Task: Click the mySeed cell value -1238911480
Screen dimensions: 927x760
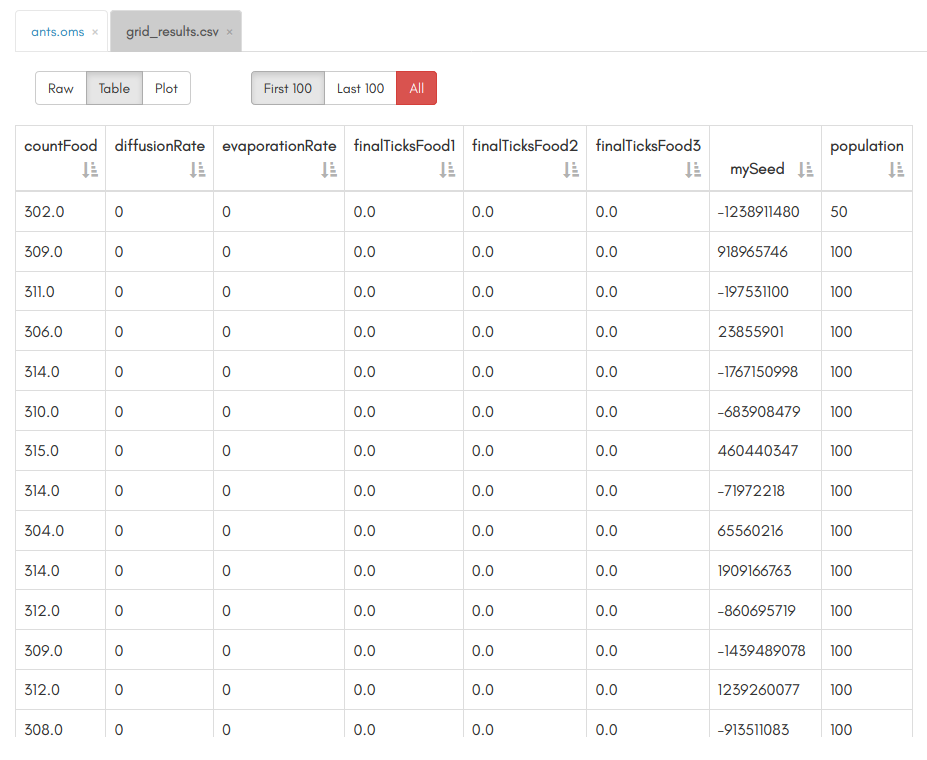Action: point(758,212)
